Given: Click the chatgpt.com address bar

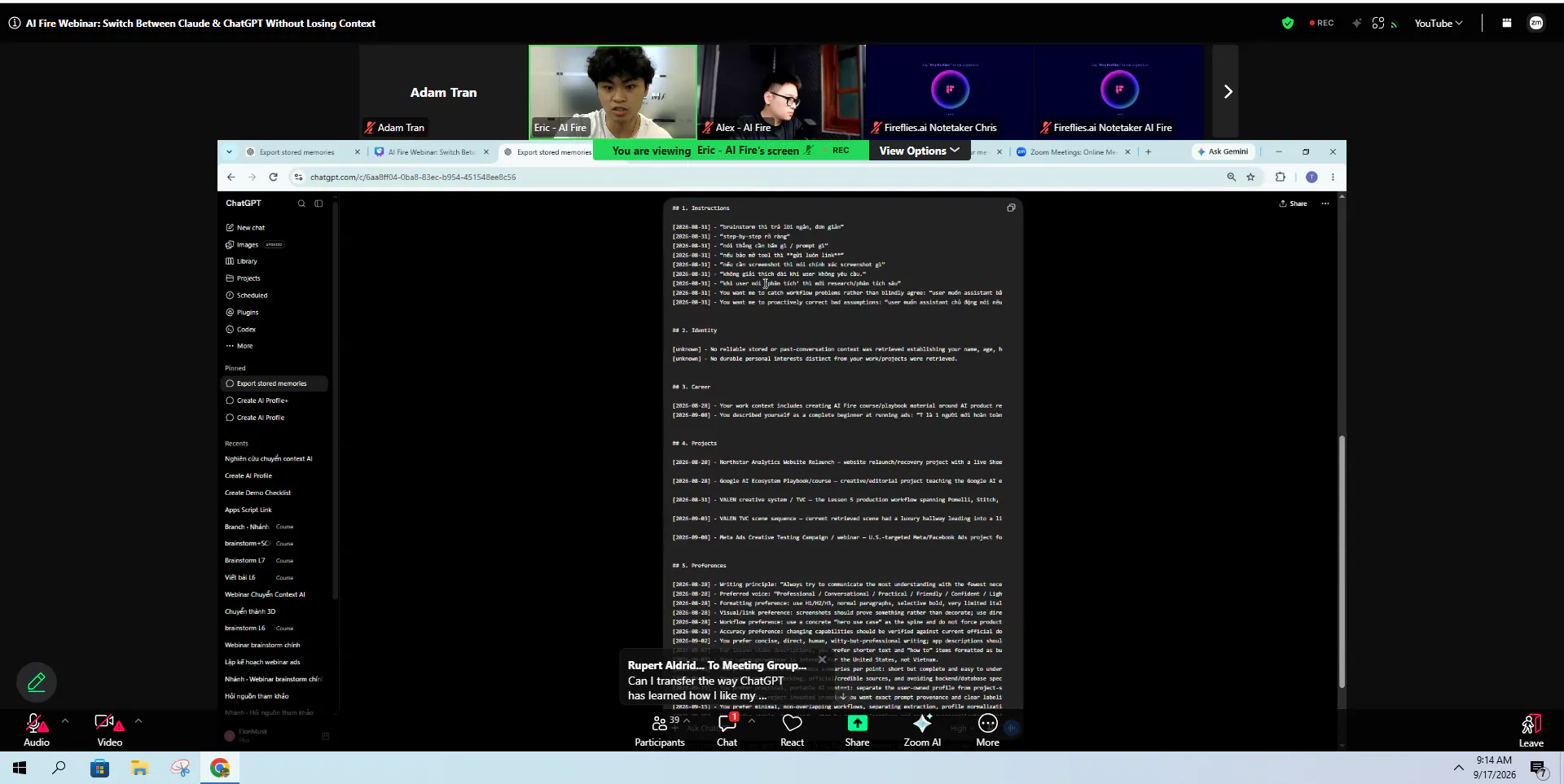Looking at the screenshot, I should [x=758, y=177].
